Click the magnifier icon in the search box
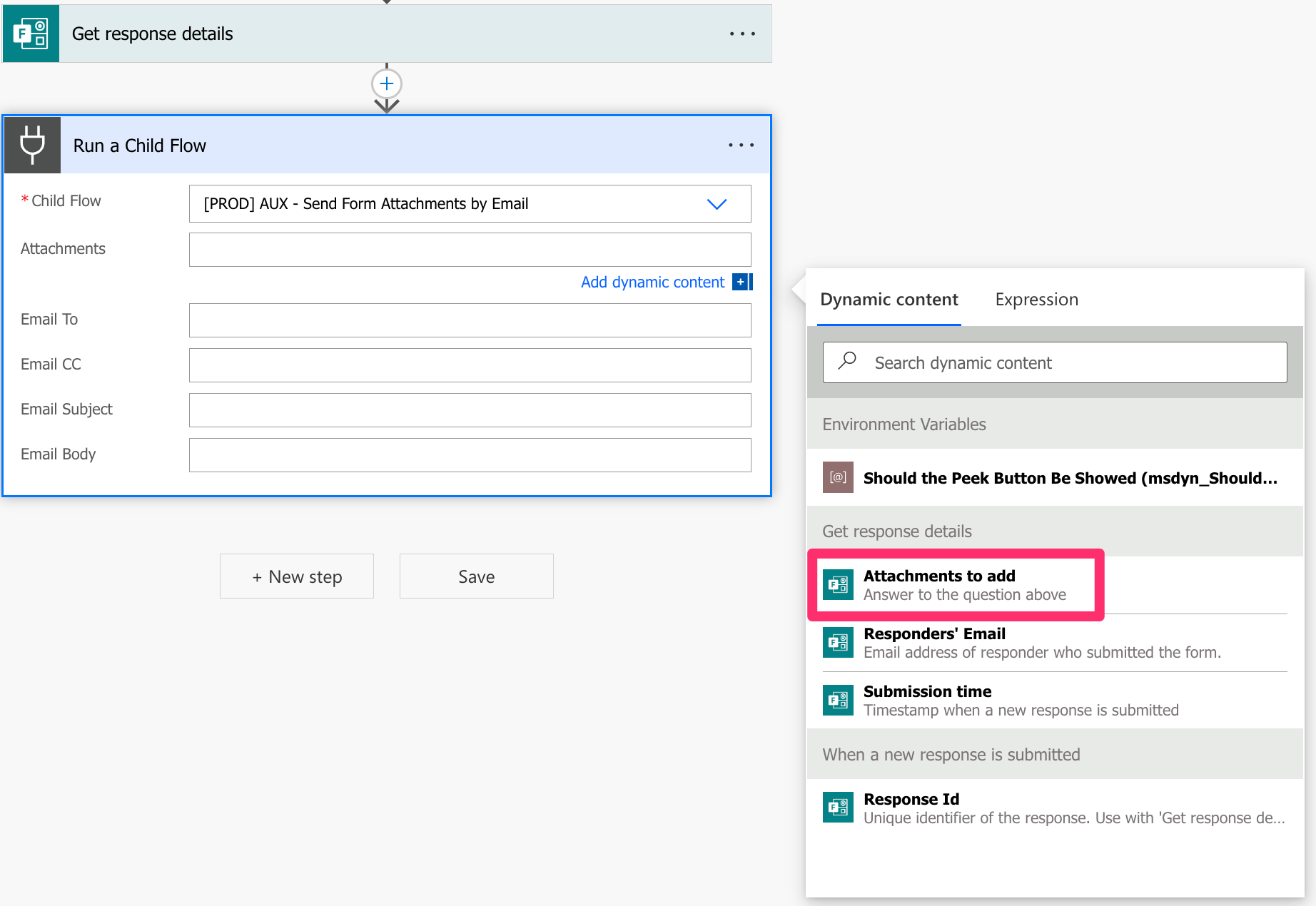The height and width of the screenshot is (906, 1316). 847,362
